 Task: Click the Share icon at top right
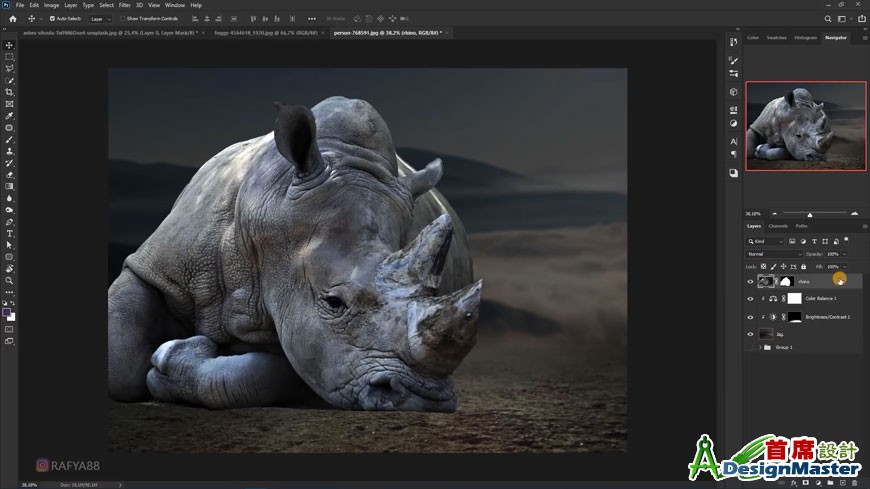(x=862, y=19)
